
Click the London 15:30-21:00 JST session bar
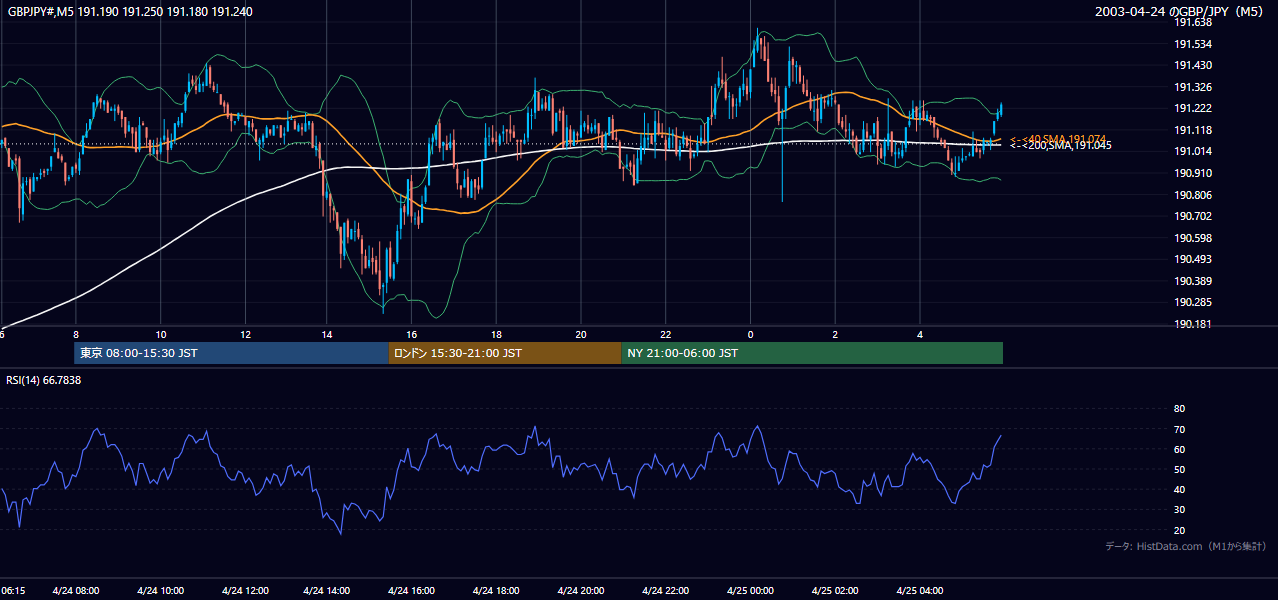(x=505, y=353)
